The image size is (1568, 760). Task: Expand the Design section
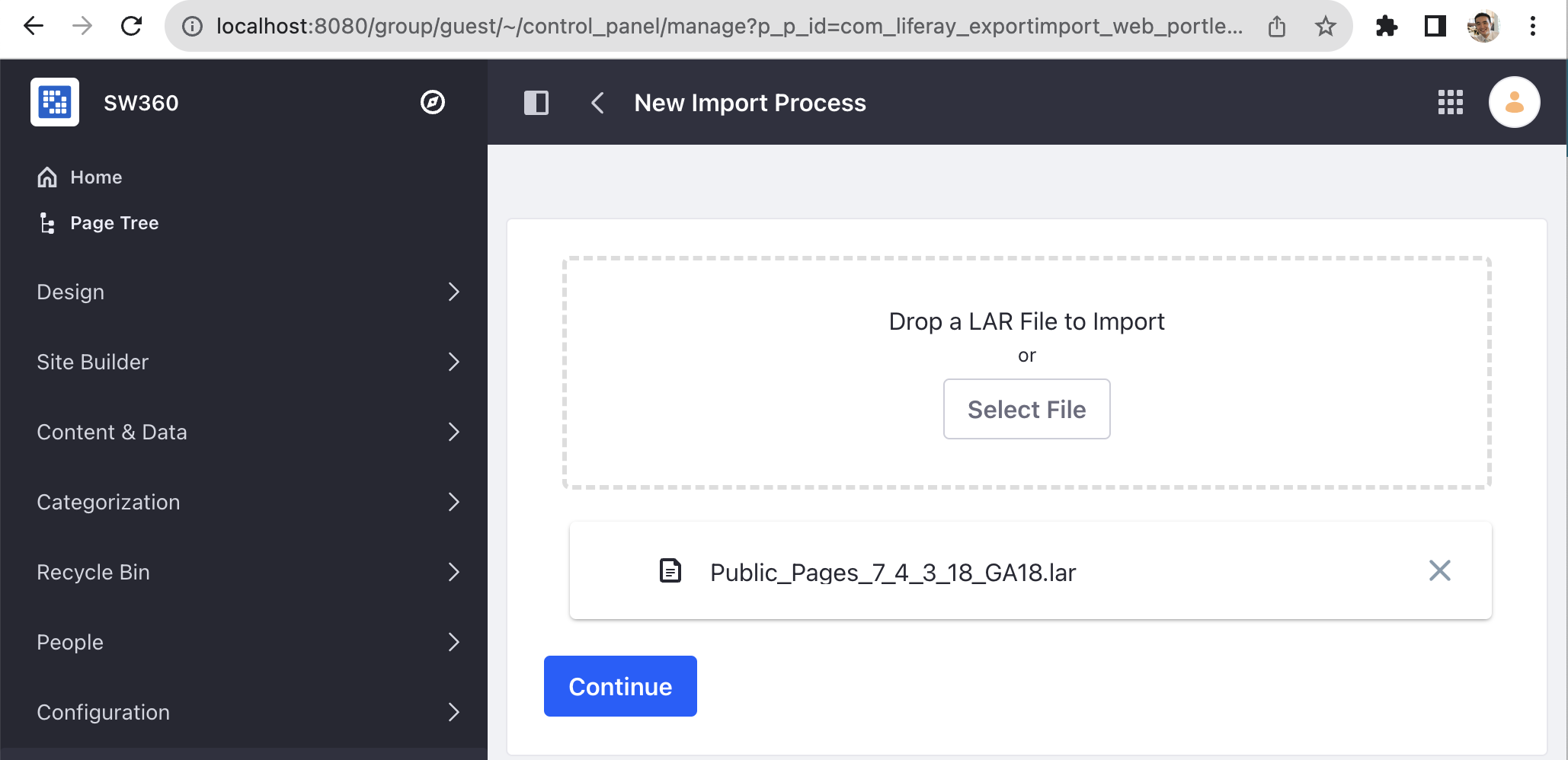pyautogui.click(x=248, y=292)
